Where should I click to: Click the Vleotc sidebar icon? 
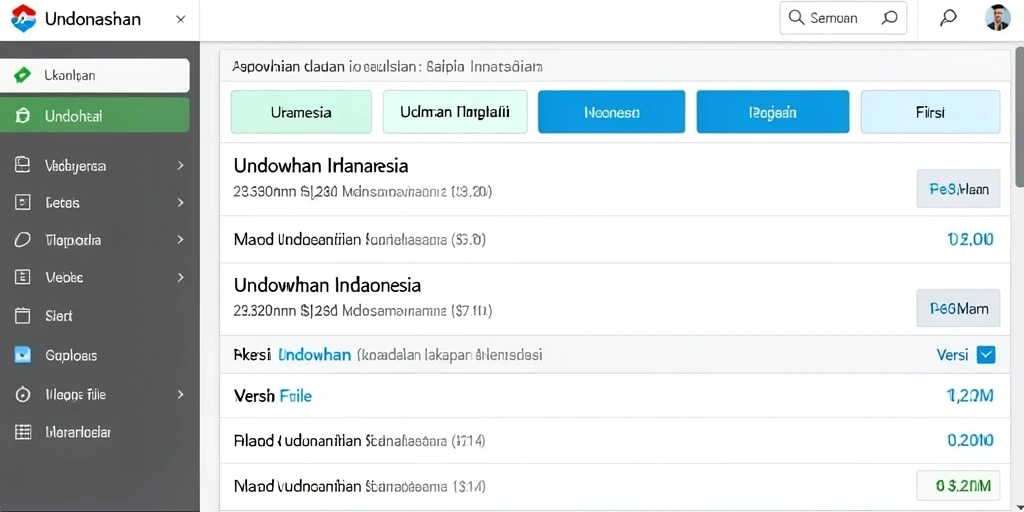coord(22,277)
